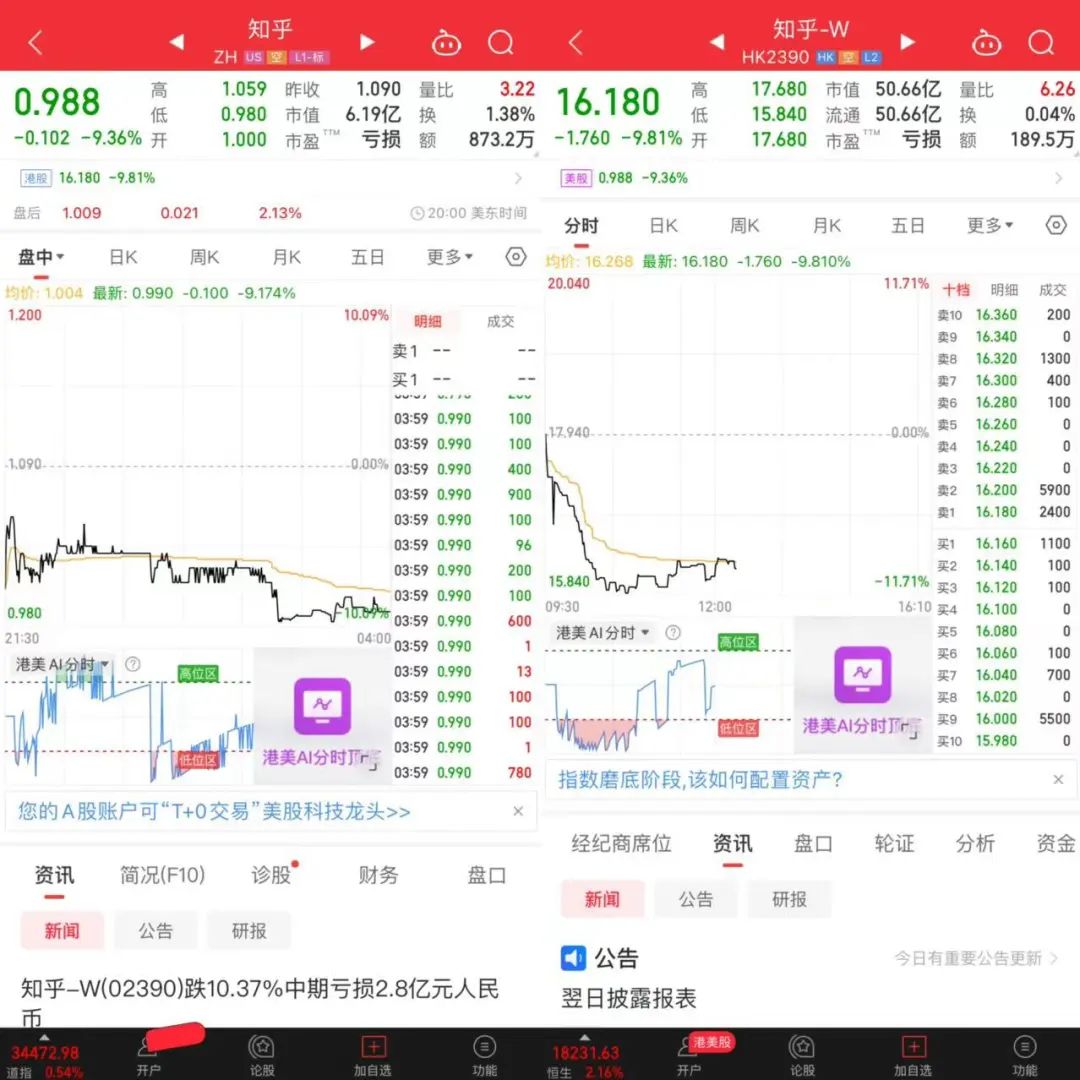Open news headline 知乎-W(02390)跌10.37%
The height and width of the screenshot is (1080, 1080).
(x=260, y=1000)
